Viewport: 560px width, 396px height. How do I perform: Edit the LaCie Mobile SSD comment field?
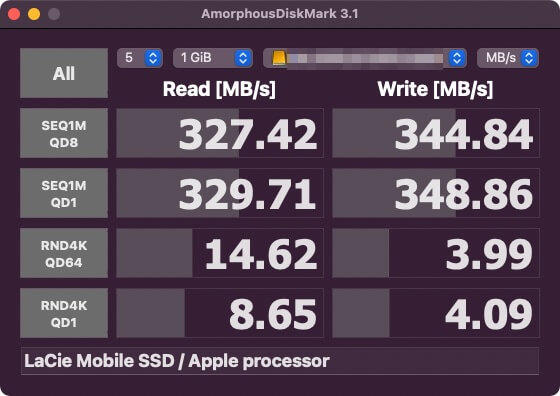280,361
